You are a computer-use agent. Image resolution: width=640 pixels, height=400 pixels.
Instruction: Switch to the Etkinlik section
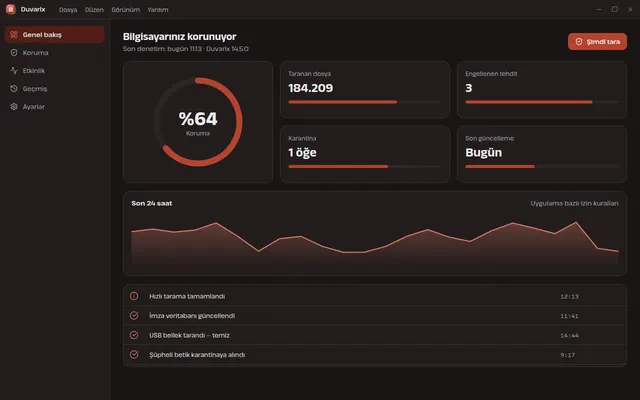55,71
